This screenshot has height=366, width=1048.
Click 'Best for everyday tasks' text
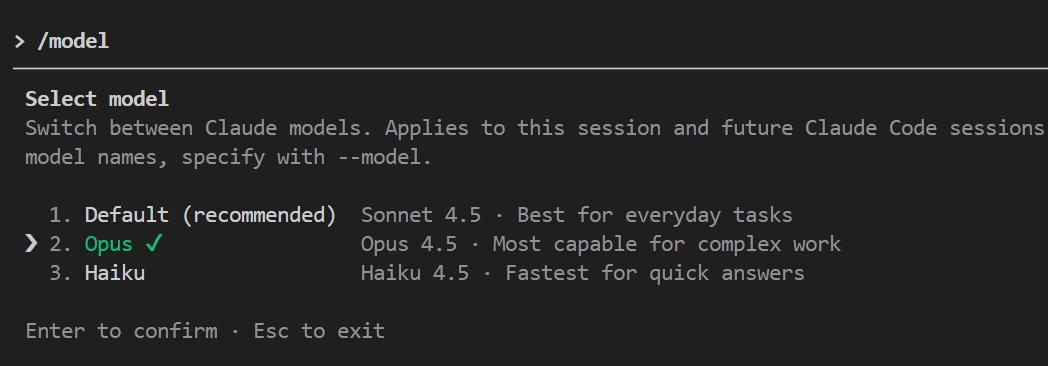pos(655,215)
